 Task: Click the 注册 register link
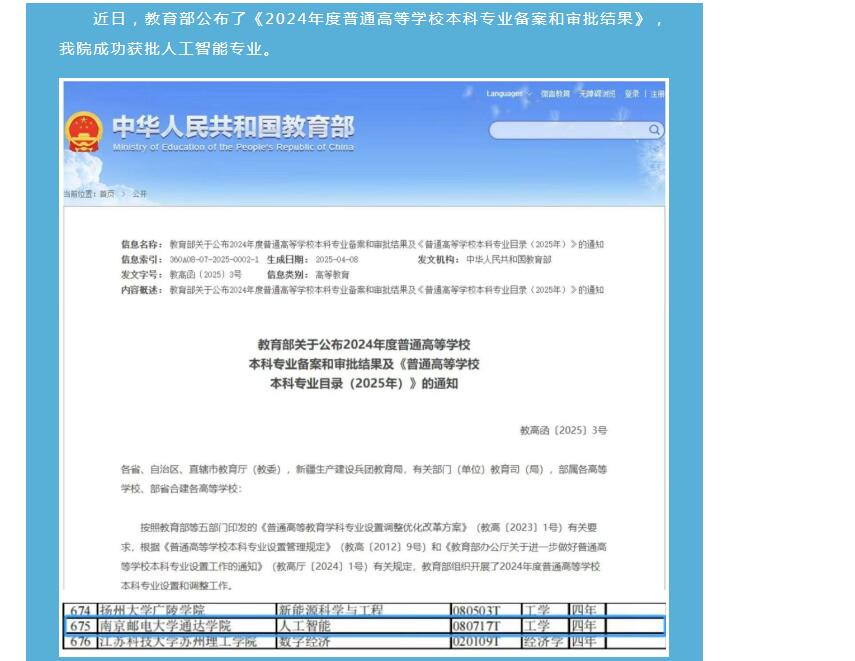(x=657, y=94)
